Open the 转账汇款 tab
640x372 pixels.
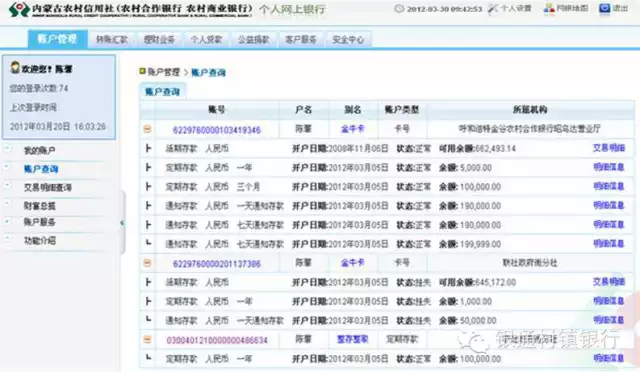point(112,40)
